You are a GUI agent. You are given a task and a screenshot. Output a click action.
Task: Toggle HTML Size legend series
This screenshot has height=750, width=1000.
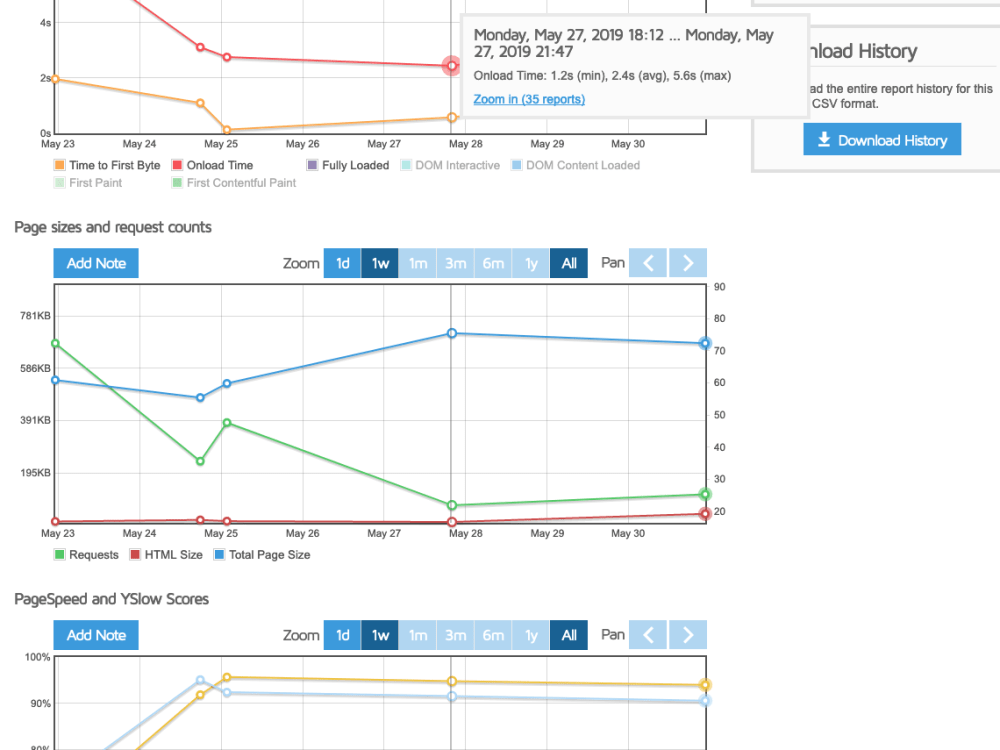pos(166,555)
